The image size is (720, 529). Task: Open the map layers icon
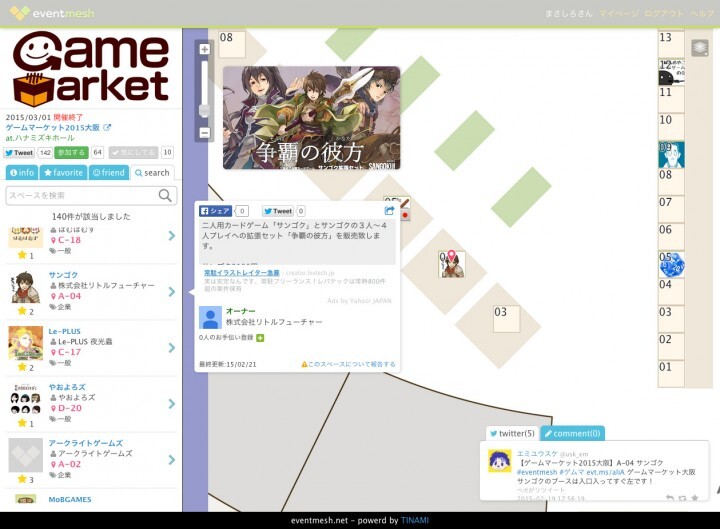pos(700,48)
